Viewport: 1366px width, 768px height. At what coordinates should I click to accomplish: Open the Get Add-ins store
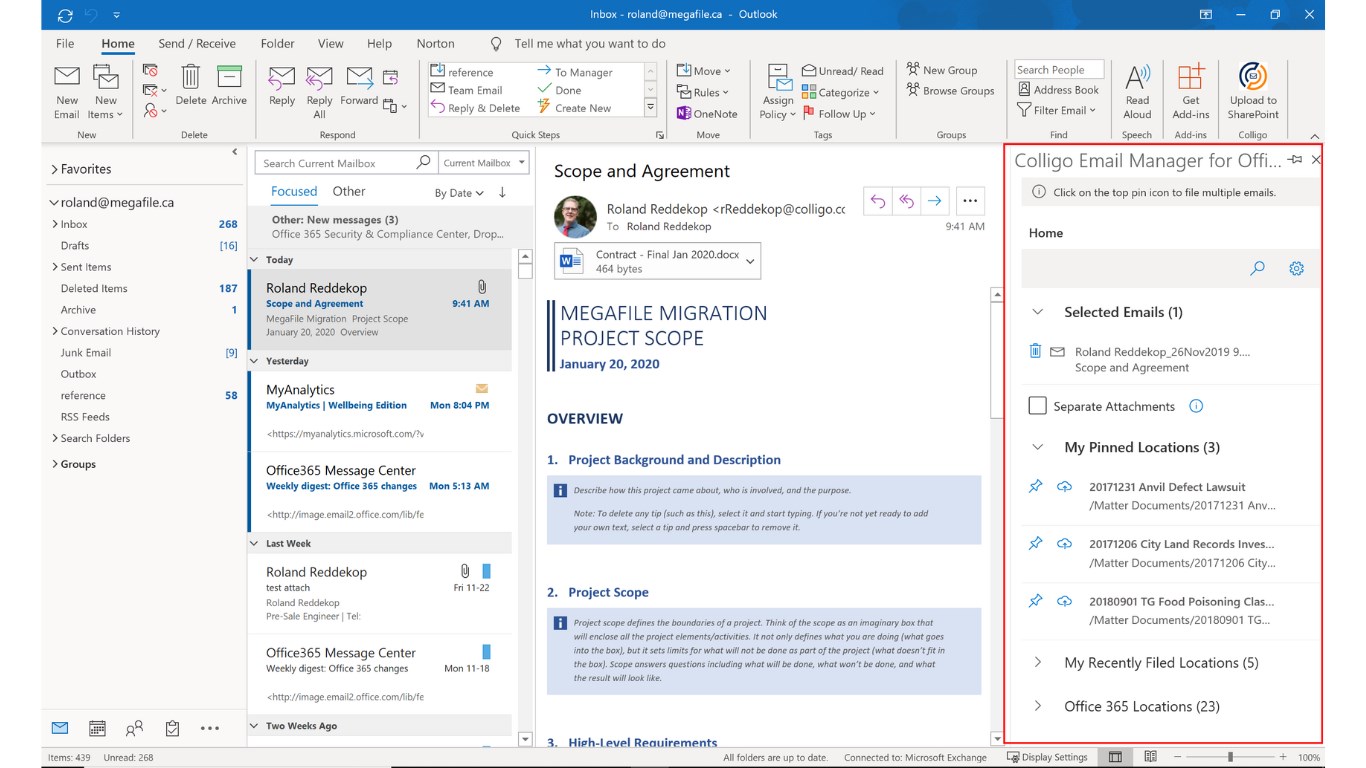(1191, 91)
